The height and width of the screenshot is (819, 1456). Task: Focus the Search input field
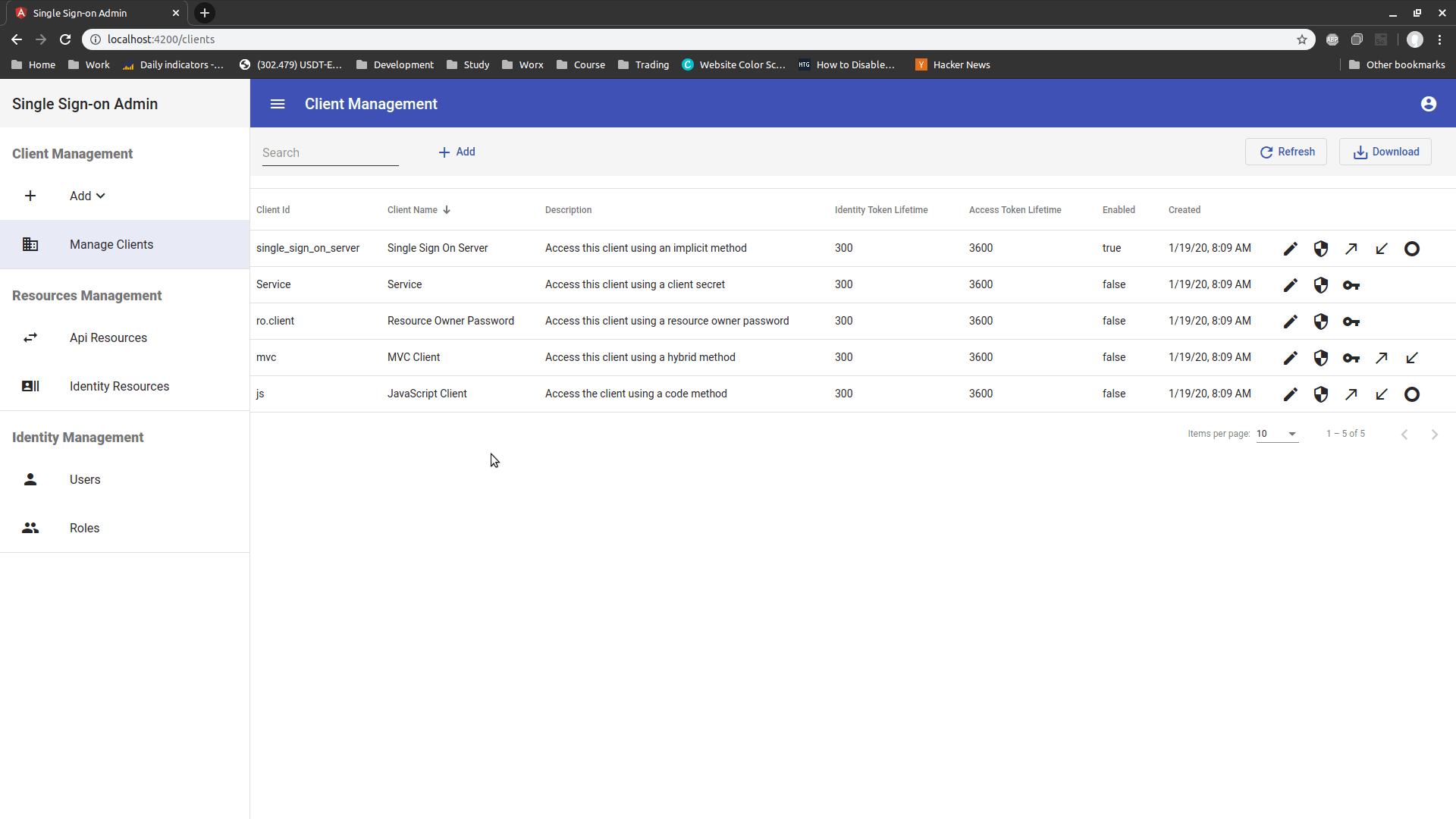click(x=330, y=153)
